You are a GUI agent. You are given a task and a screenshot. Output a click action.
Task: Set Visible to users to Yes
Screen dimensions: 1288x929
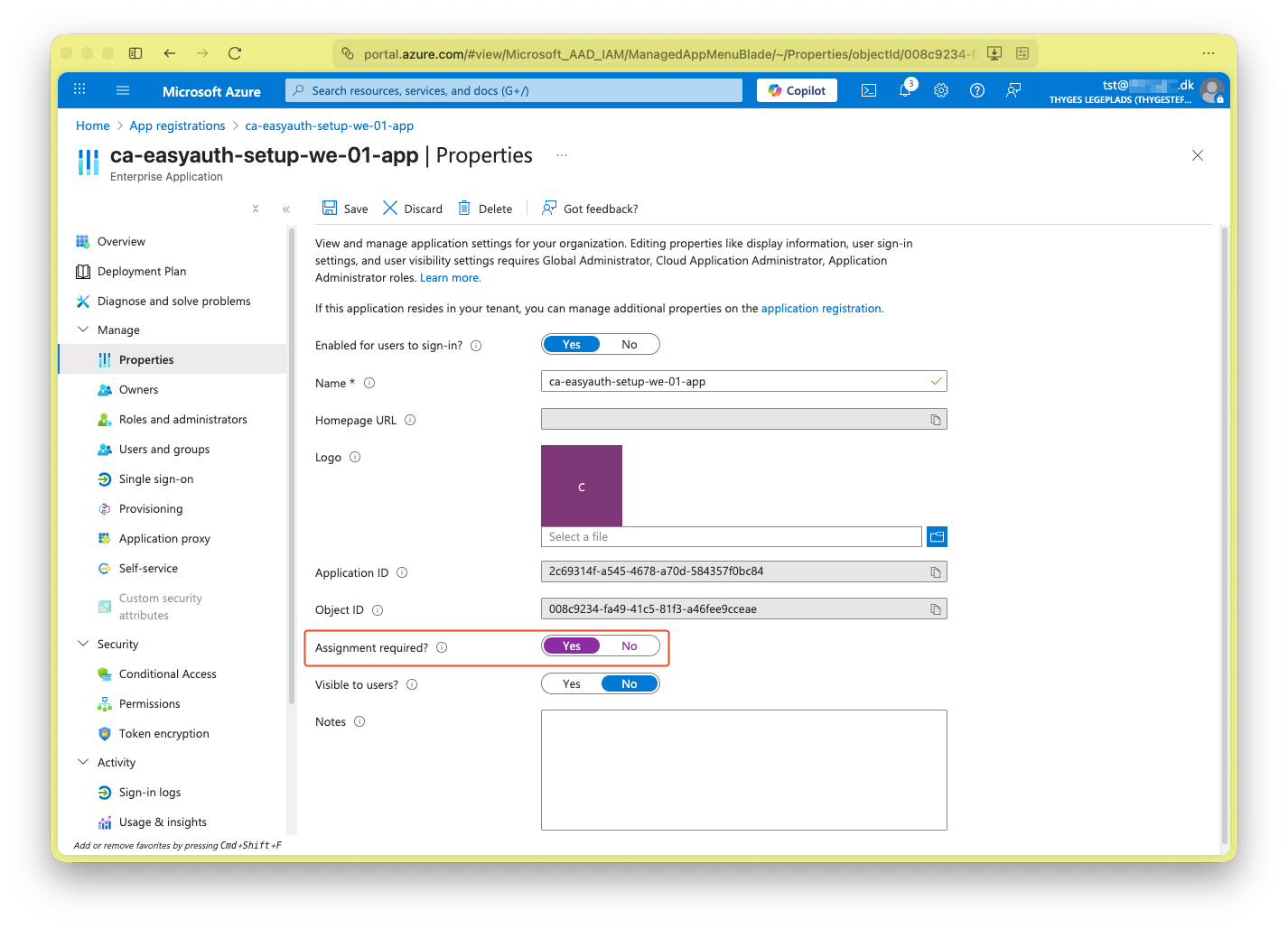point(572,683)
